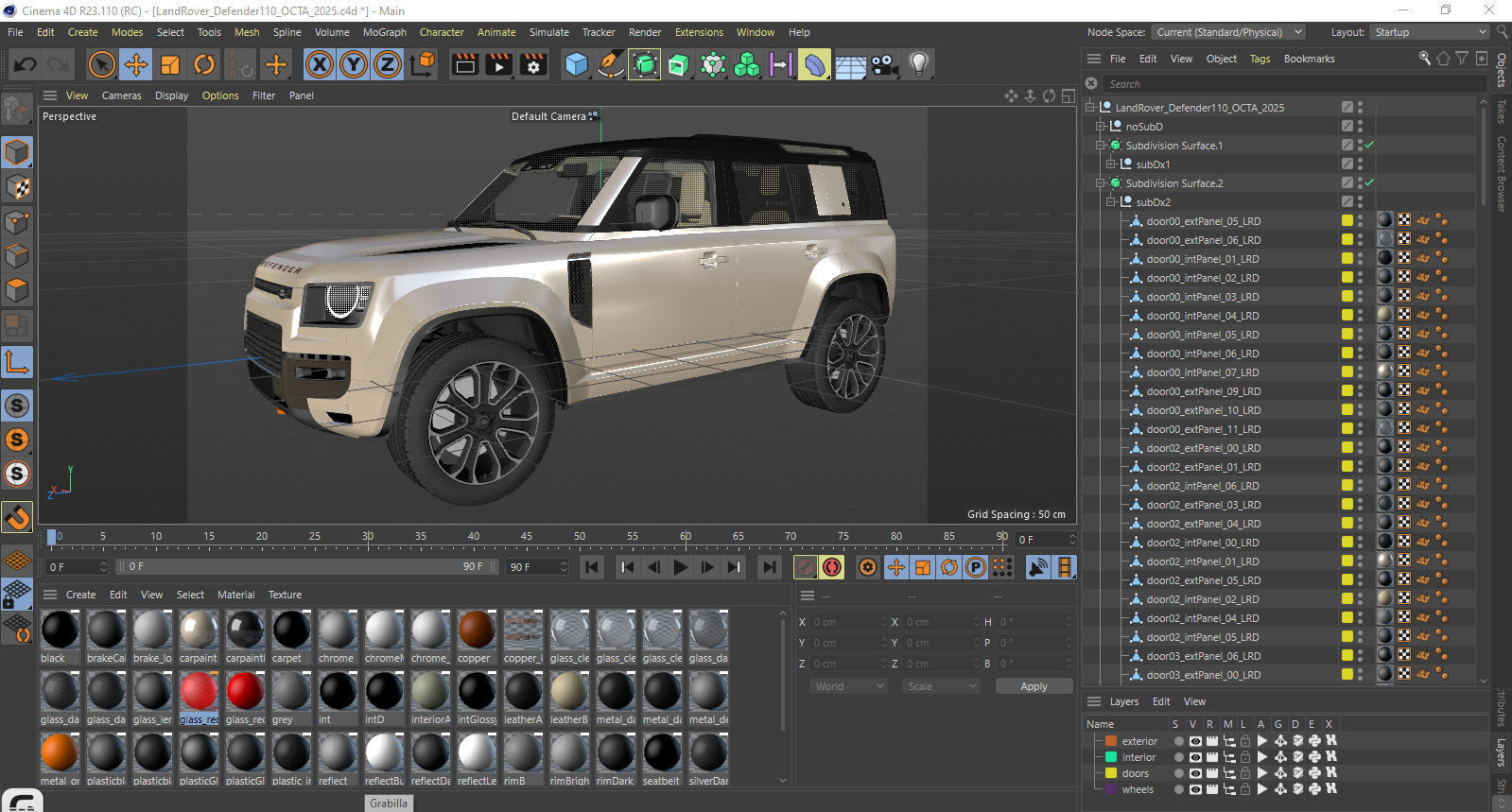Go to the start of the animation
This screenshot has width=1512, height=812.
click(x=592, y=567)
